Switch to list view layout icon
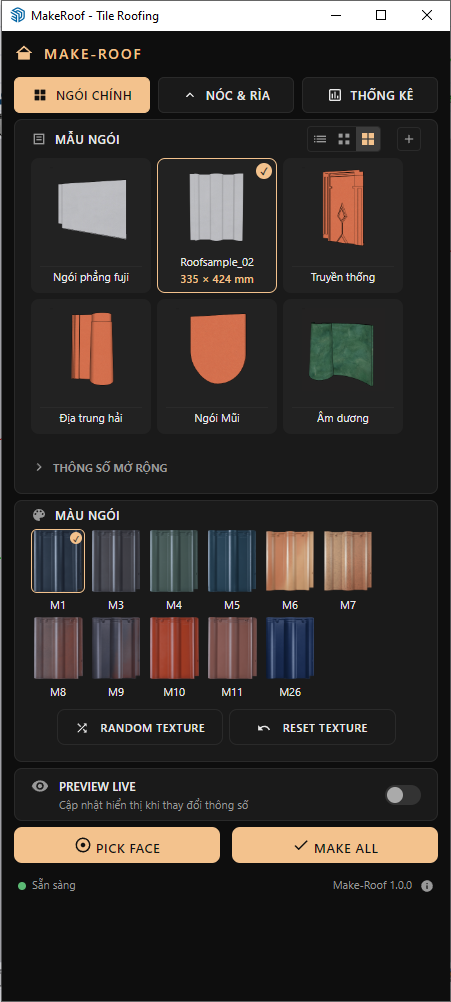 click(x=320, y=139)
